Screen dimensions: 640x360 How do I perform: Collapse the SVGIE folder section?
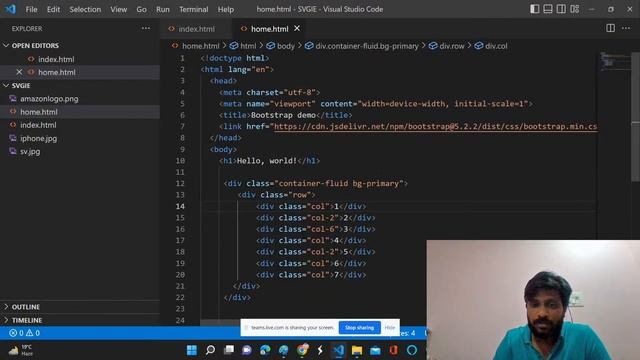tap(21, 86)
